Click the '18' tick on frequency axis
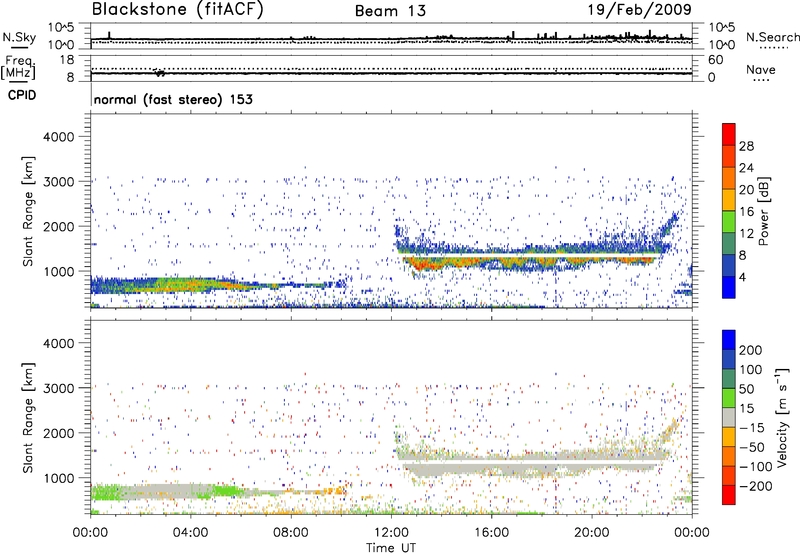The height and width of the screenshot is (554, 800). [67, 60]
